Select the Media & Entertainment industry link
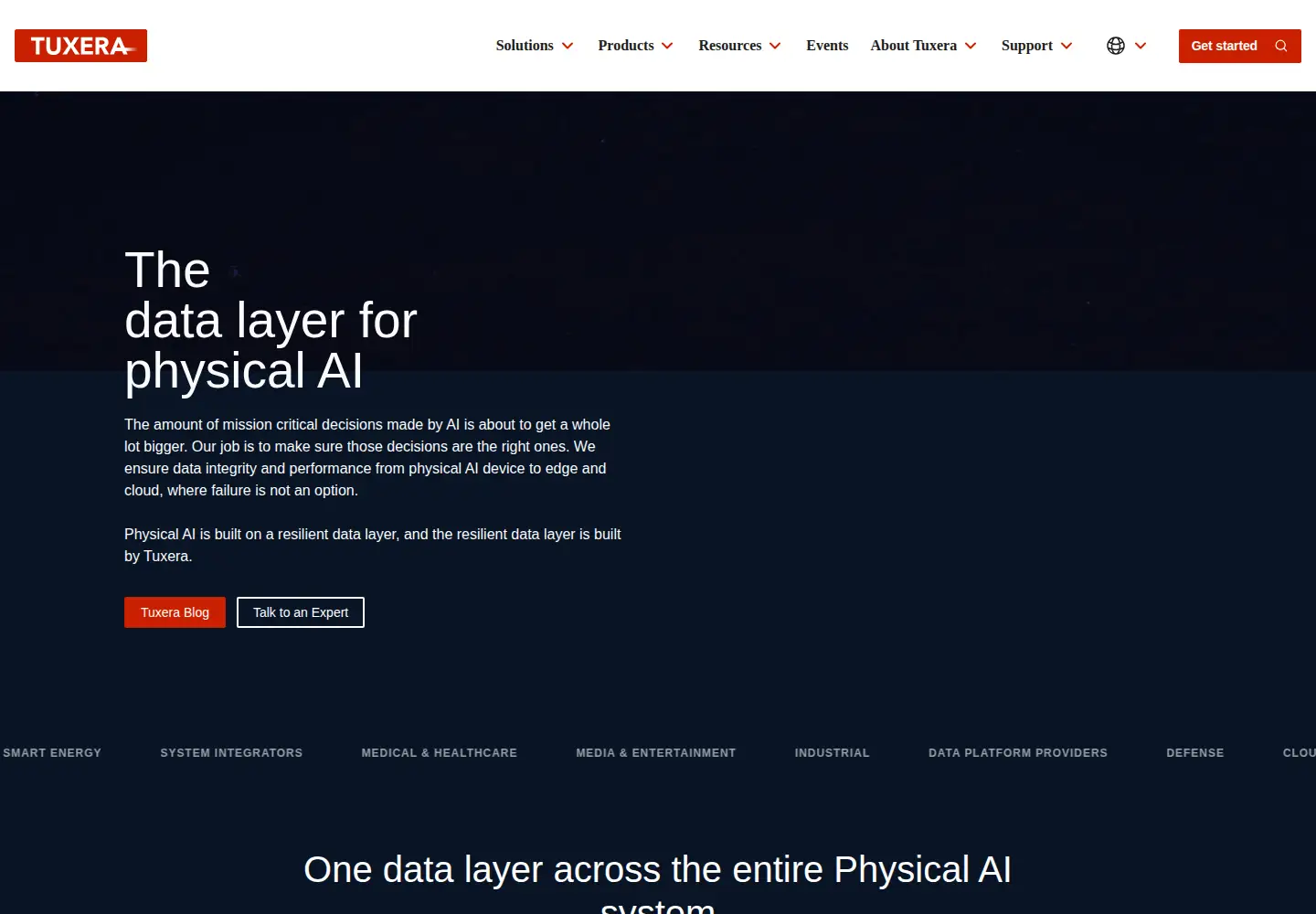 click(656, 753)
